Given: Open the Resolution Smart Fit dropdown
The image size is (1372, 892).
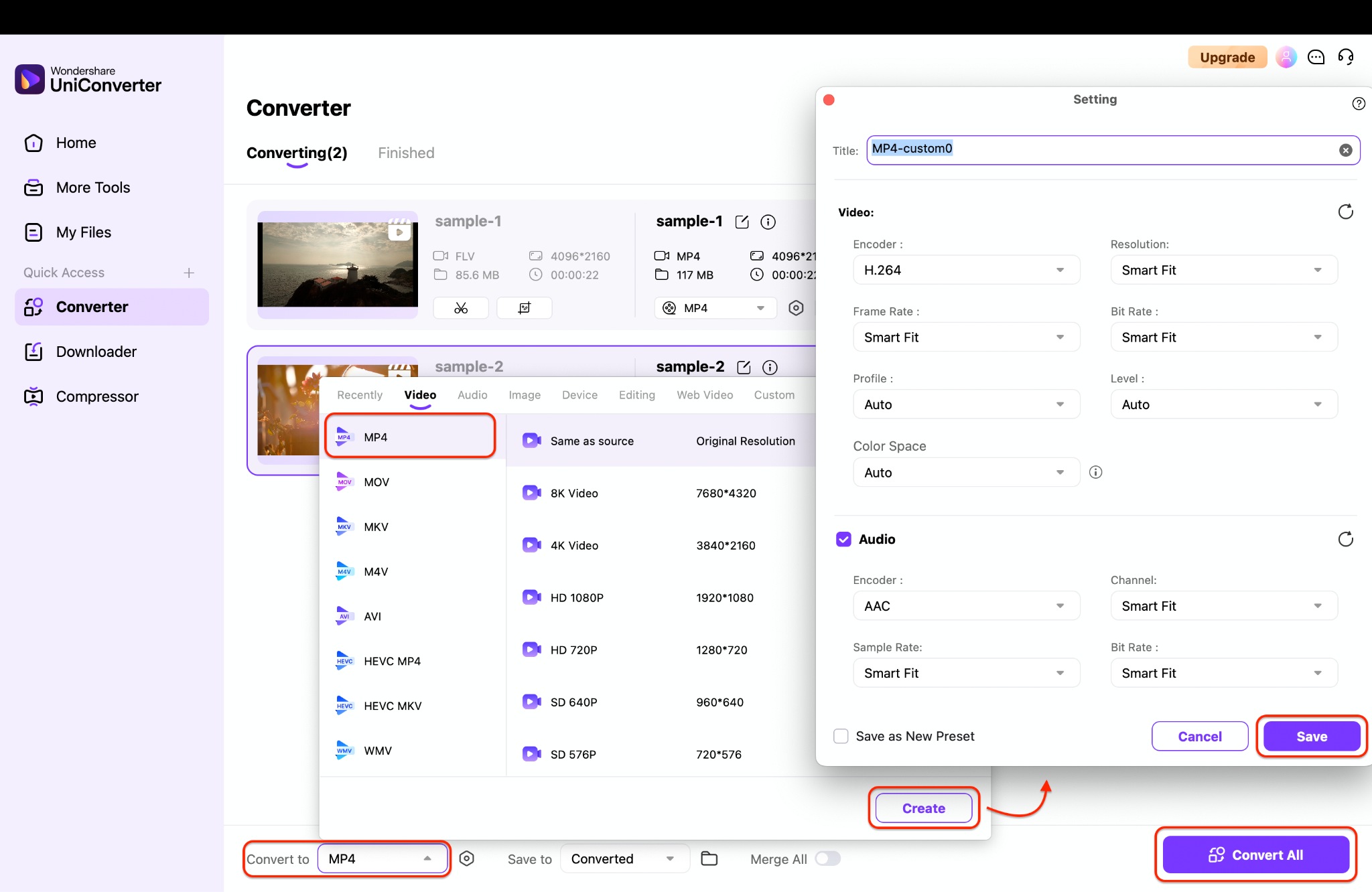Looking at the screenshot, I should (1223, 271).
